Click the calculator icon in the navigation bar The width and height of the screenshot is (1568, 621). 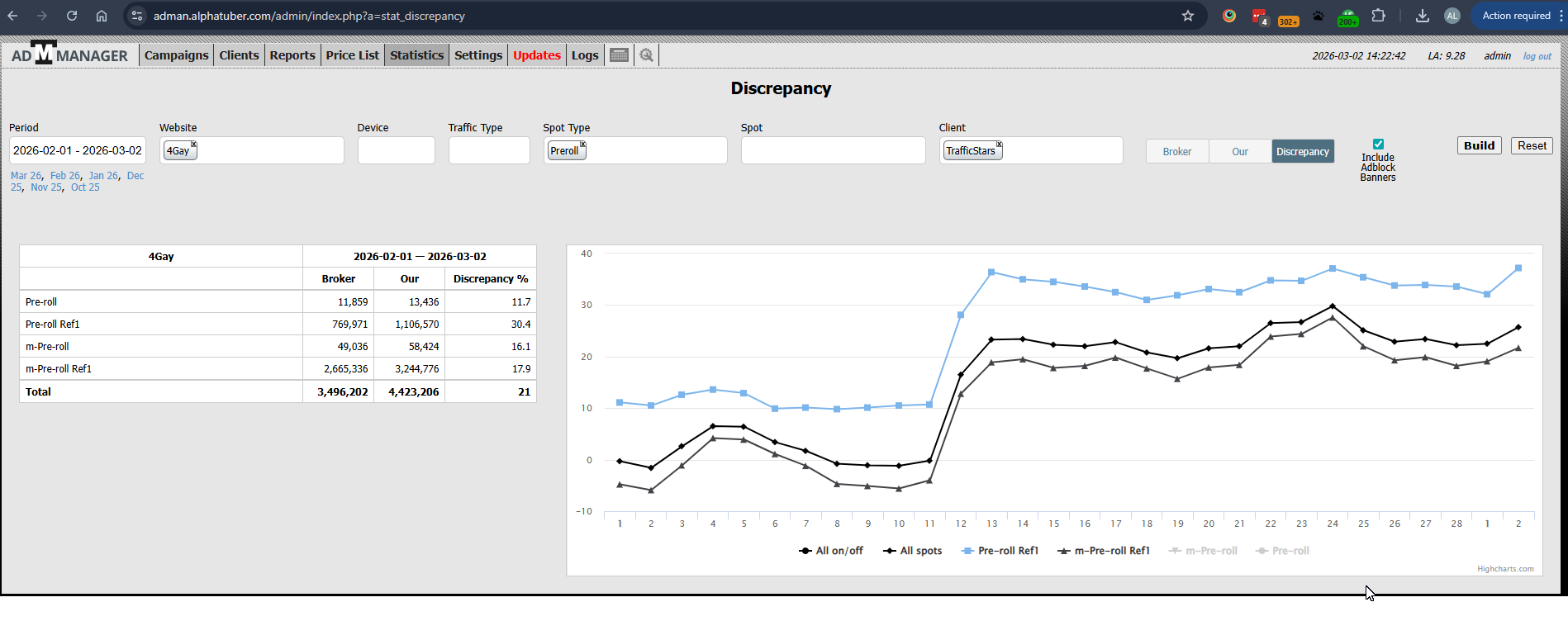[619, 55]
